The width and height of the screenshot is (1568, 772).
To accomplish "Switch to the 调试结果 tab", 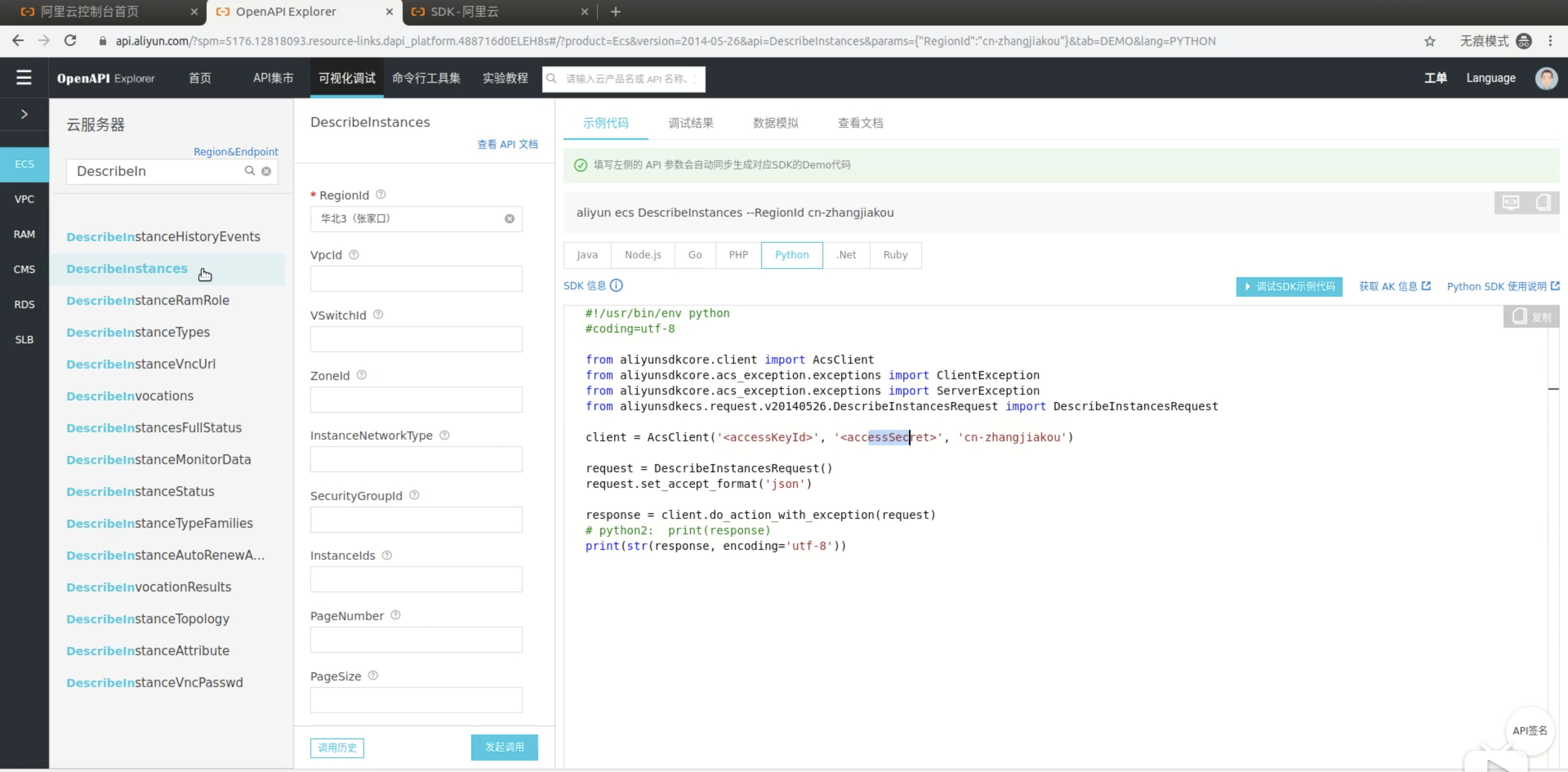I will 690,123.
